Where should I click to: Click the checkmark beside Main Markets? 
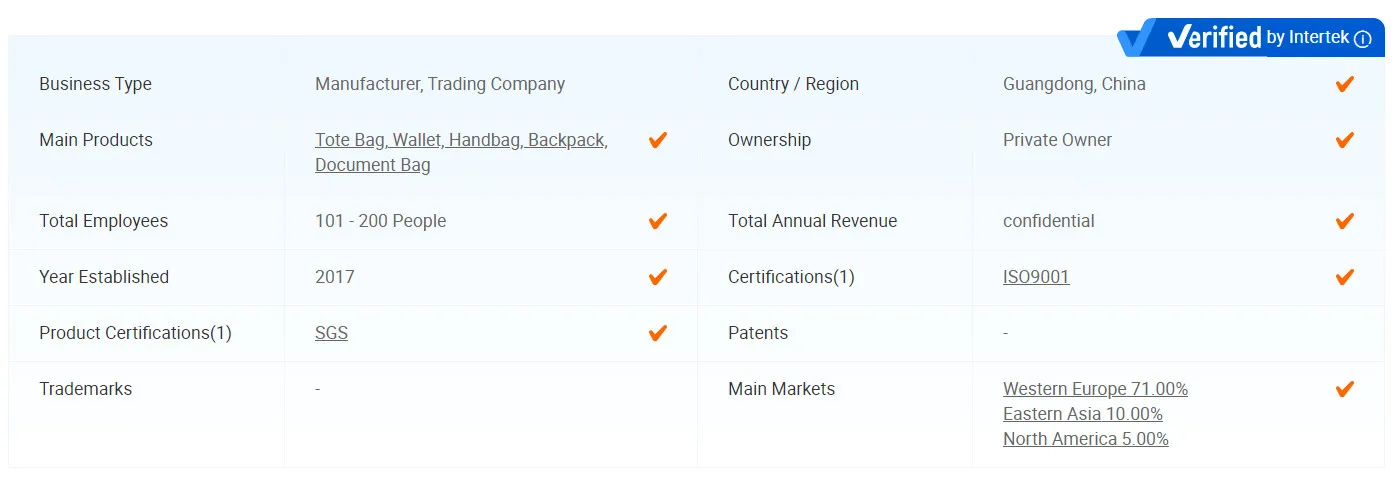(x=1345, y=389)
